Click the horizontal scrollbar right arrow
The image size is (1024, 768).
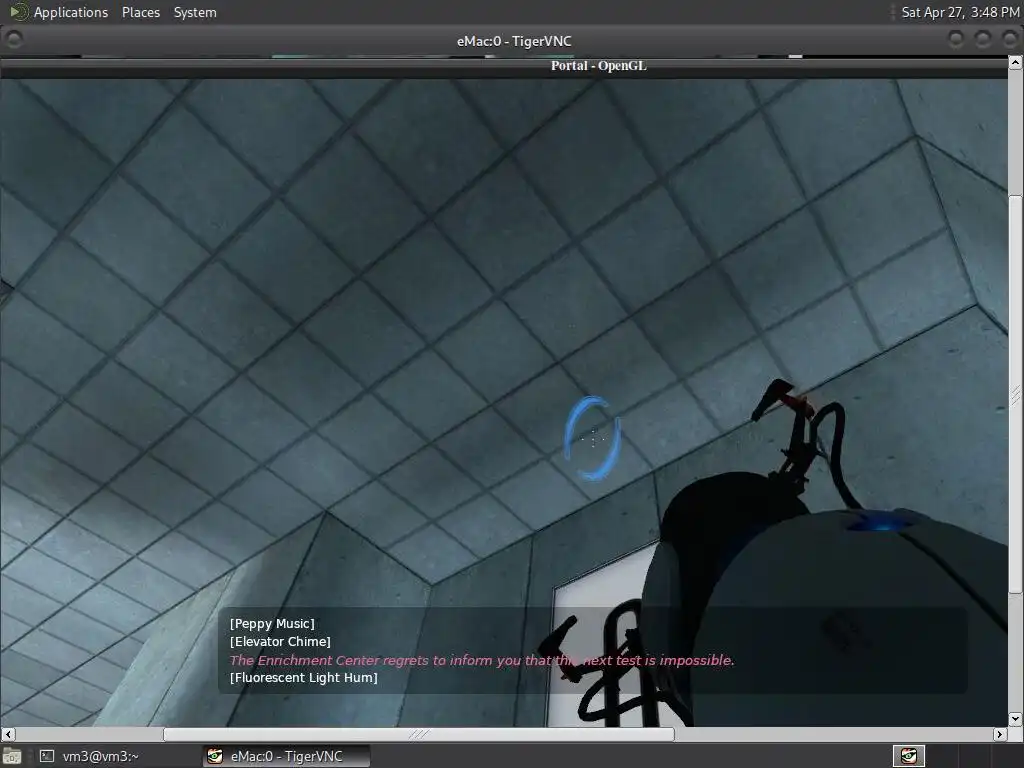pos(999,734)
